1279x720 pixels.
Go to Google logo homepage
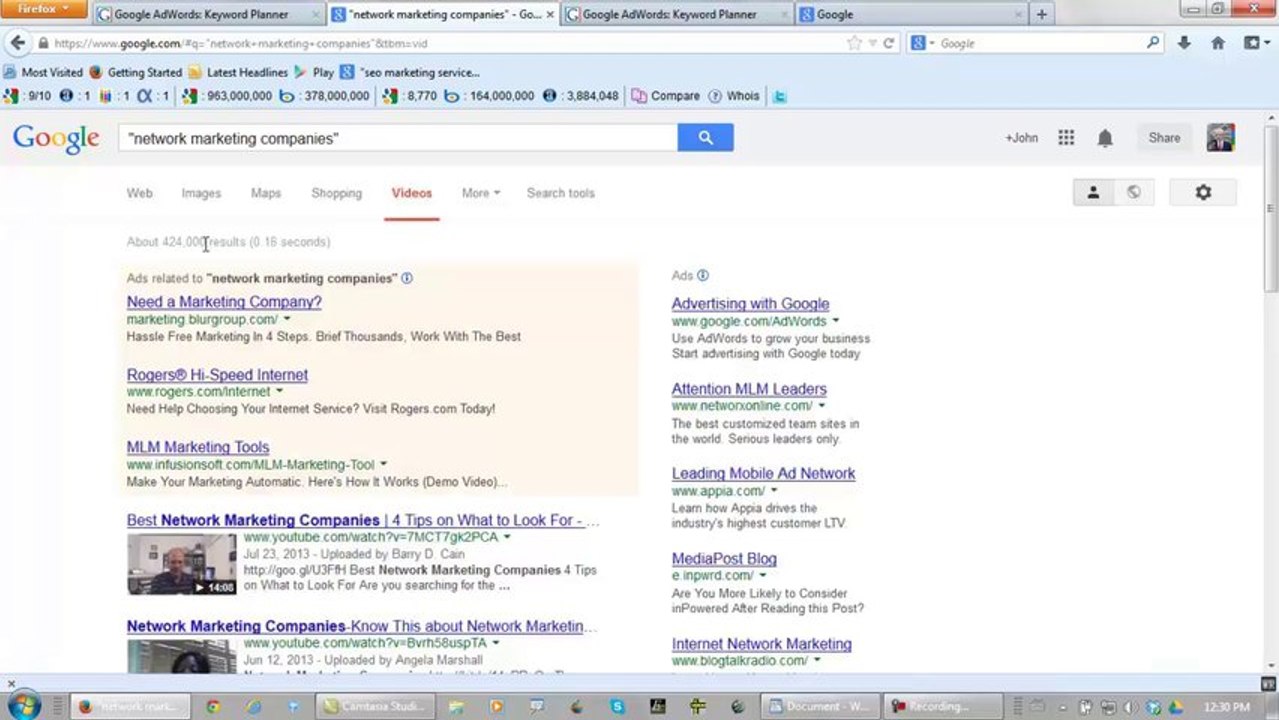tap(56, 139)
